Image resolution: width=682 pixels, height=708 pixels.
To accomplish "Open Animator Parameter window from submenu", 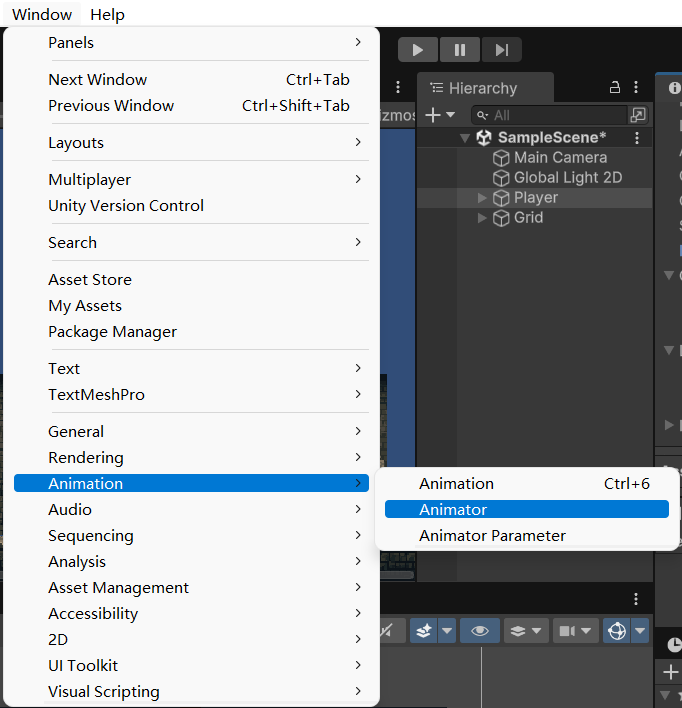I will [x=527, y=536].
